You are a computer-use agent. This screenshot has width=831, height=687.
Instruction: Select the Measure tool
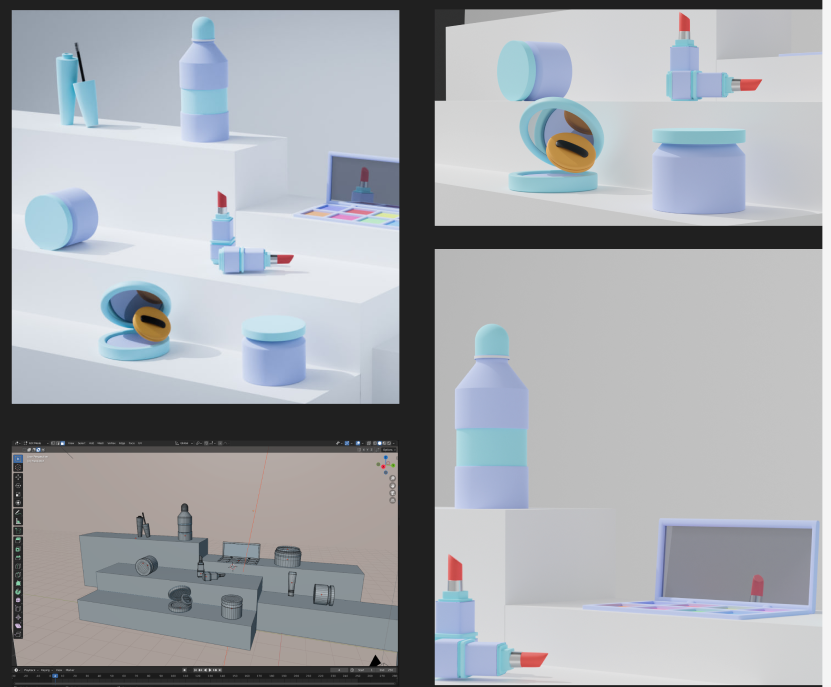tap(17, 521)
